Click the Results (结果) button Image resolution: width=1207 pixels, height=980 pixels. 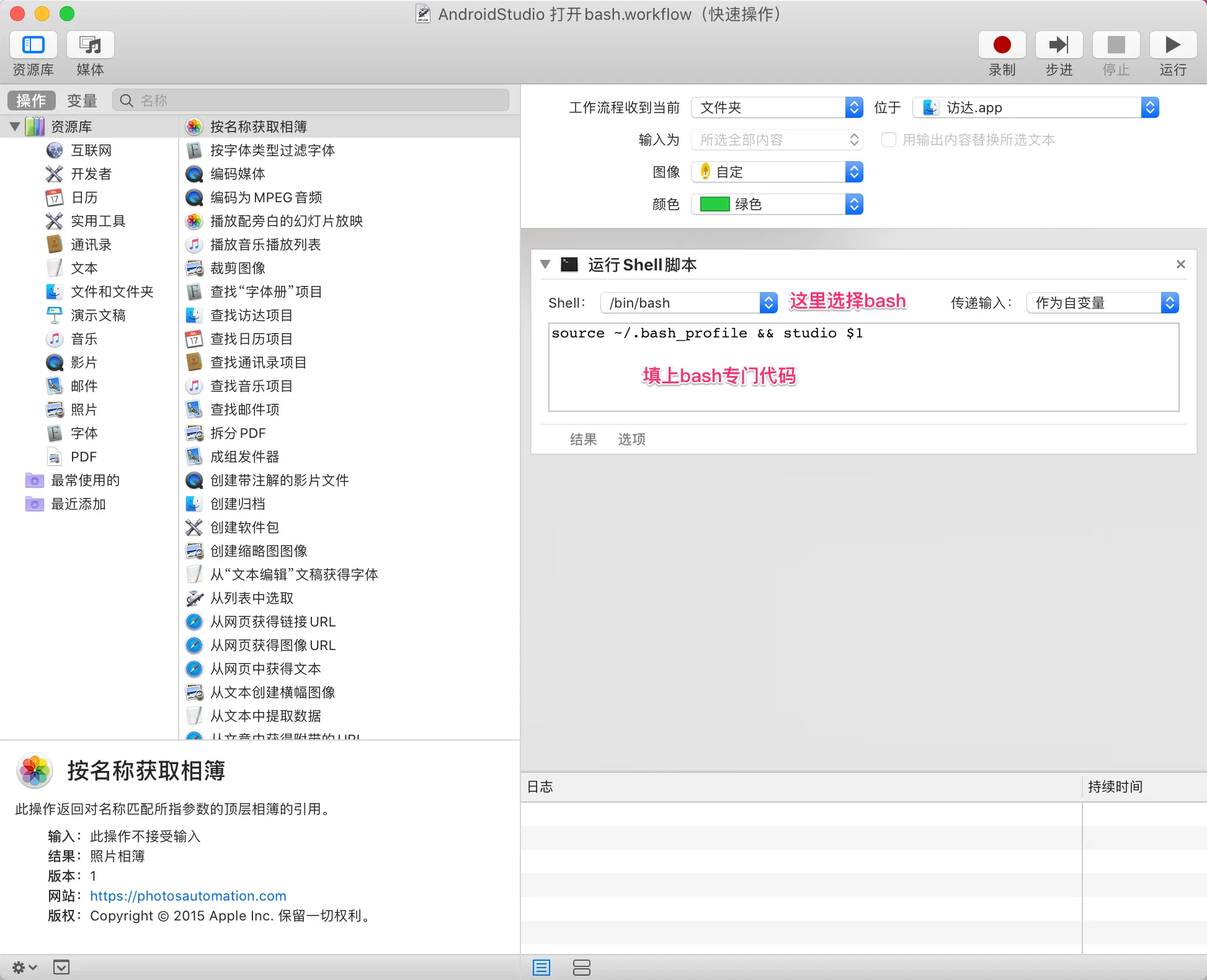click(x=583, y=439)
